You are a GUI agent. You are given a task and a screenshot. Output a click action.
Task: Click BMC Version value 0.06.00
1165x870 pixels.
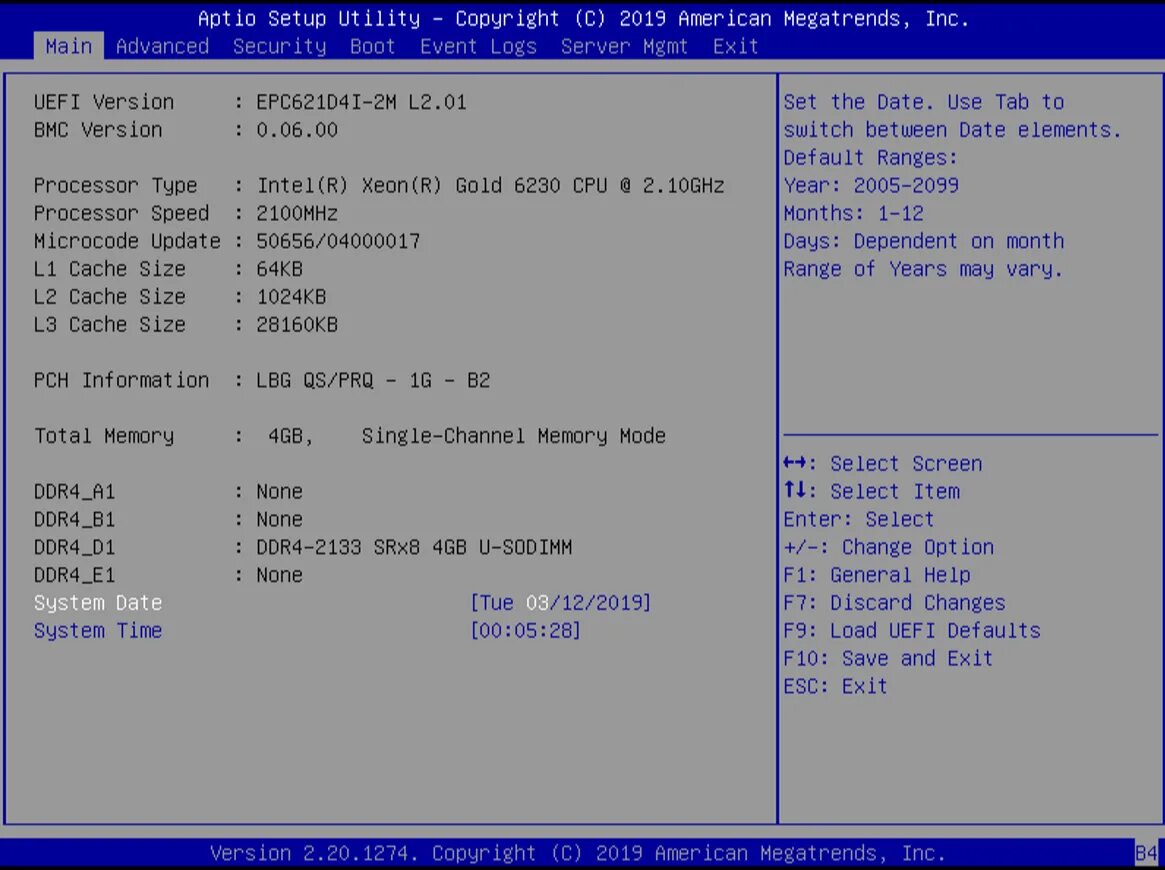click(x=296, y=130)
